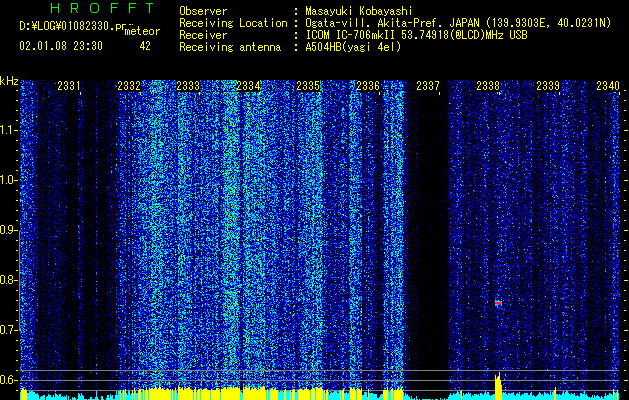
Task: Click the HROFFT title text
Action: click(x=102, y=8)
